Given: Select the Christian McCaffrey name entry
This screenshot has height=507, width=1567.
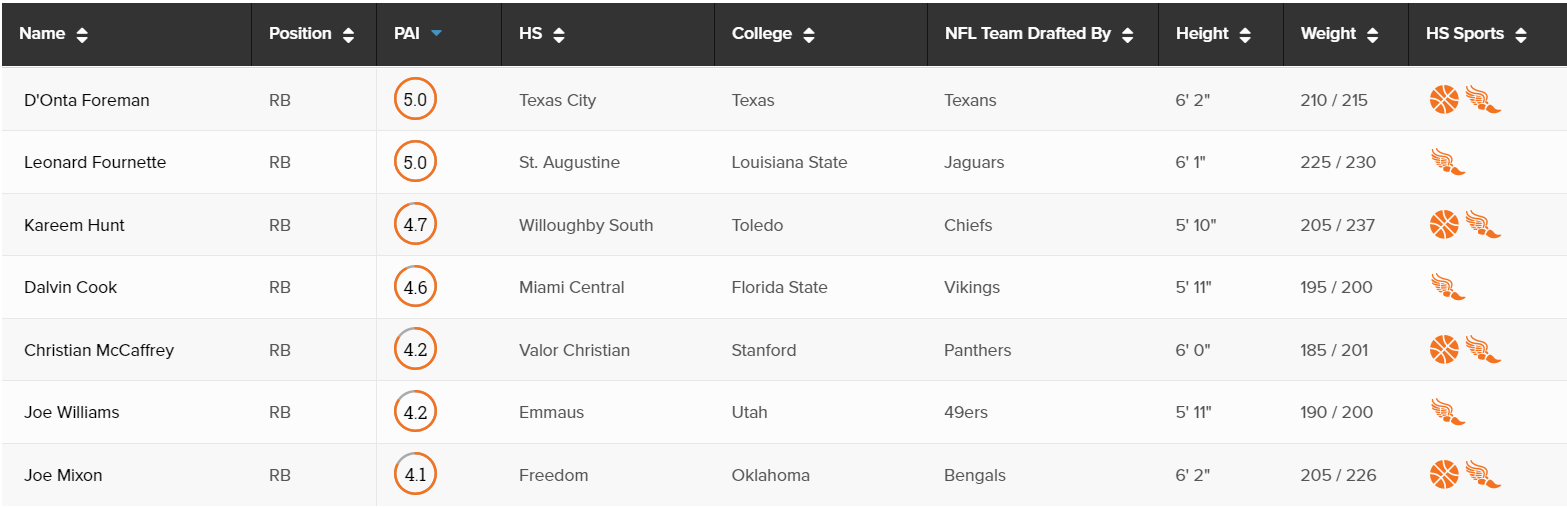Looking at the screenshot, I should pos(99,350).
